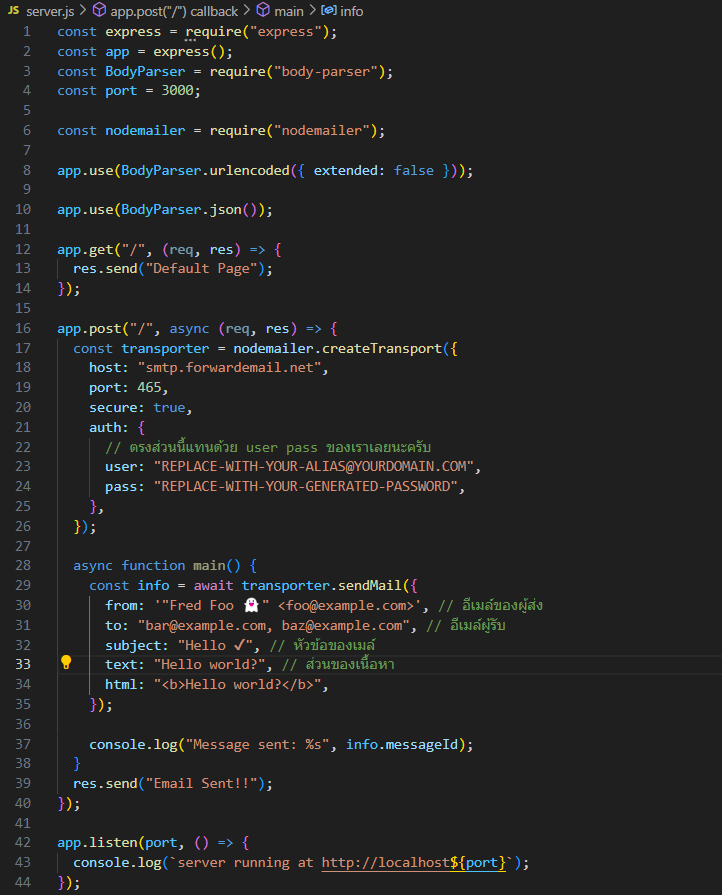Image resolution: width=722 pixels, height=895 pixels.
Task: Click the lightbulb code action icon
Action: click(67, 662)
